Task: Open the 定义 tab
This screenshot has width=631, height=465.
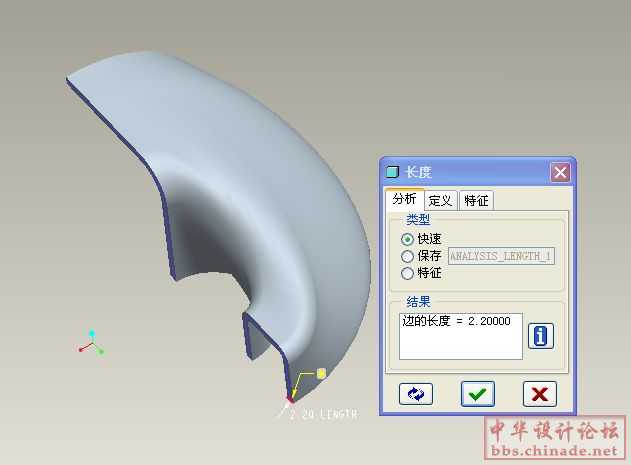Action: [x=440, y=200]
